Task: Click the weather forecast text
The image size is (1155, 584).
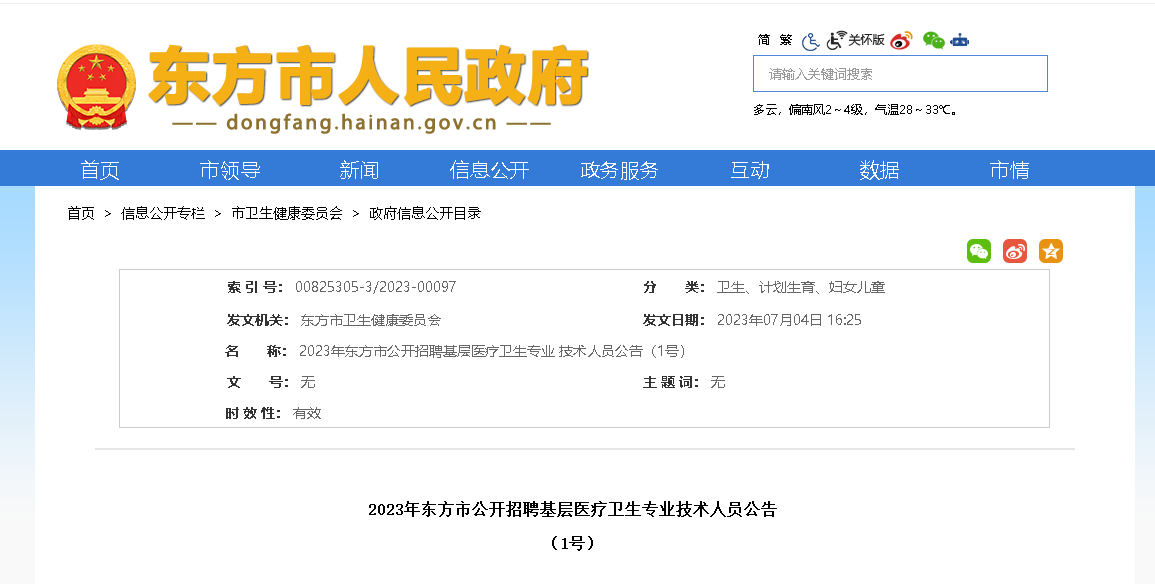Action: tap(855, 110)
